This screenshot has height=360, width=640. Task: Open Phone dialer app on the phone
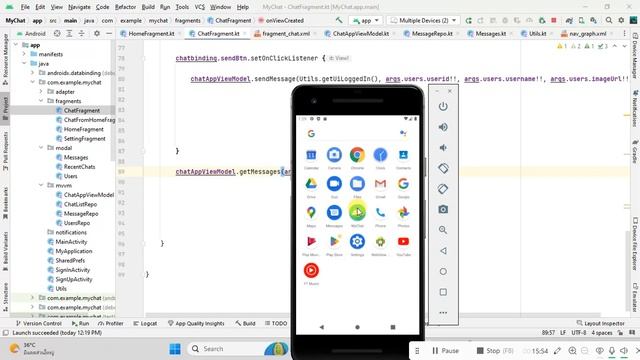pos(380,213)
